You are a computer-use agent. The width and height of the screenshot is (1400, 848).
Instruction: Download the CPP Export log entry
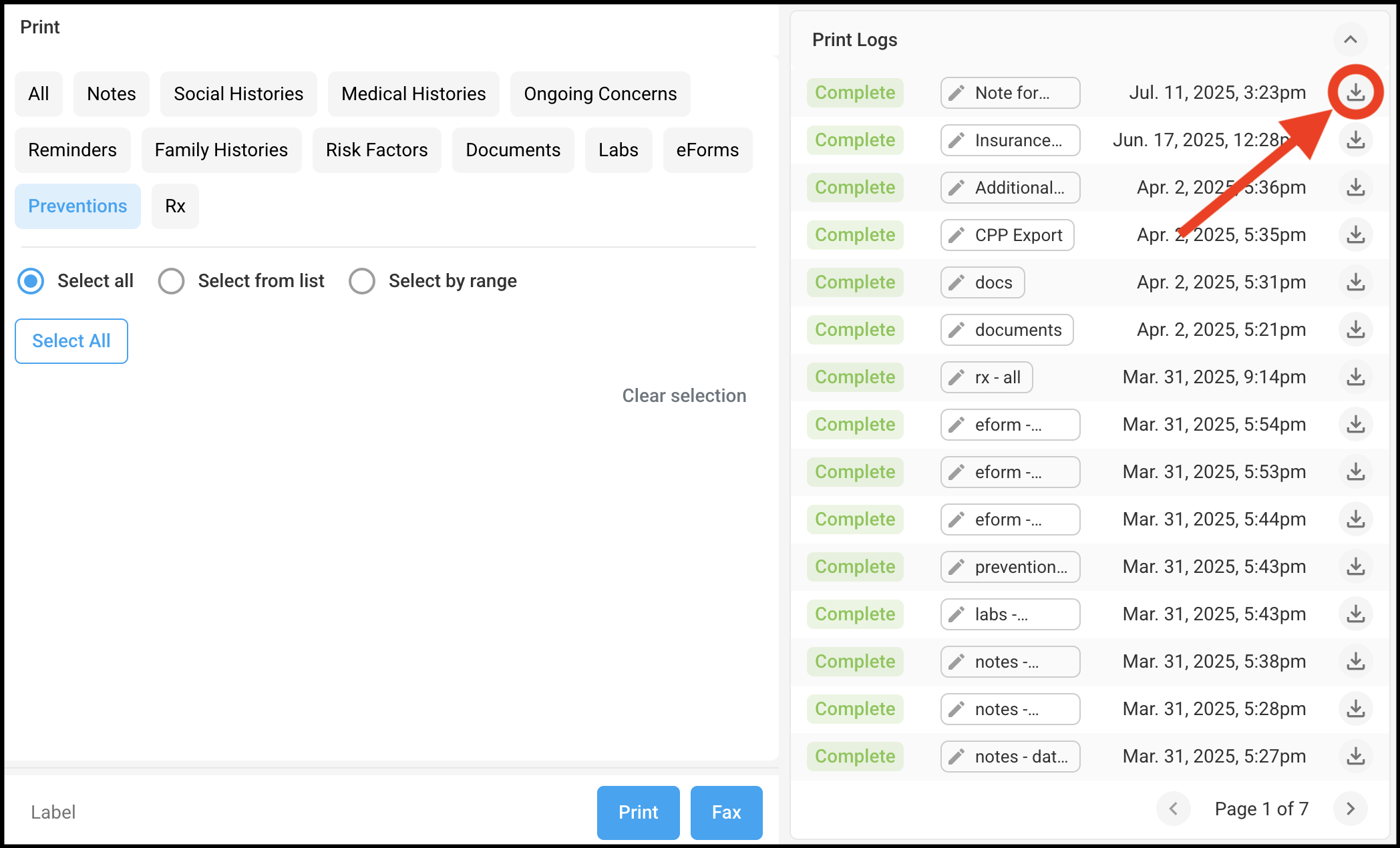[1355, 235]
